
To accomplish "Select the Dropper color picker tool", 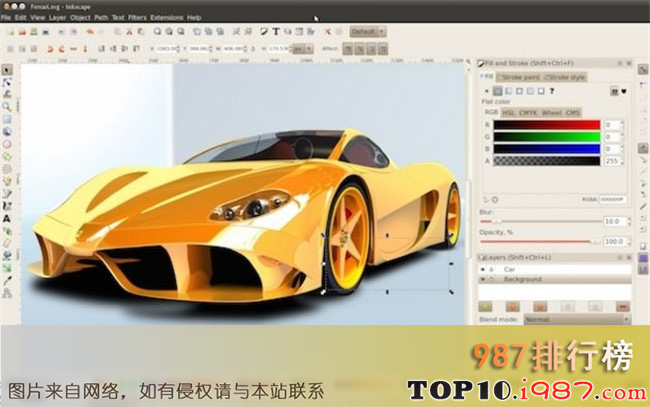I will tap(7, 281).
